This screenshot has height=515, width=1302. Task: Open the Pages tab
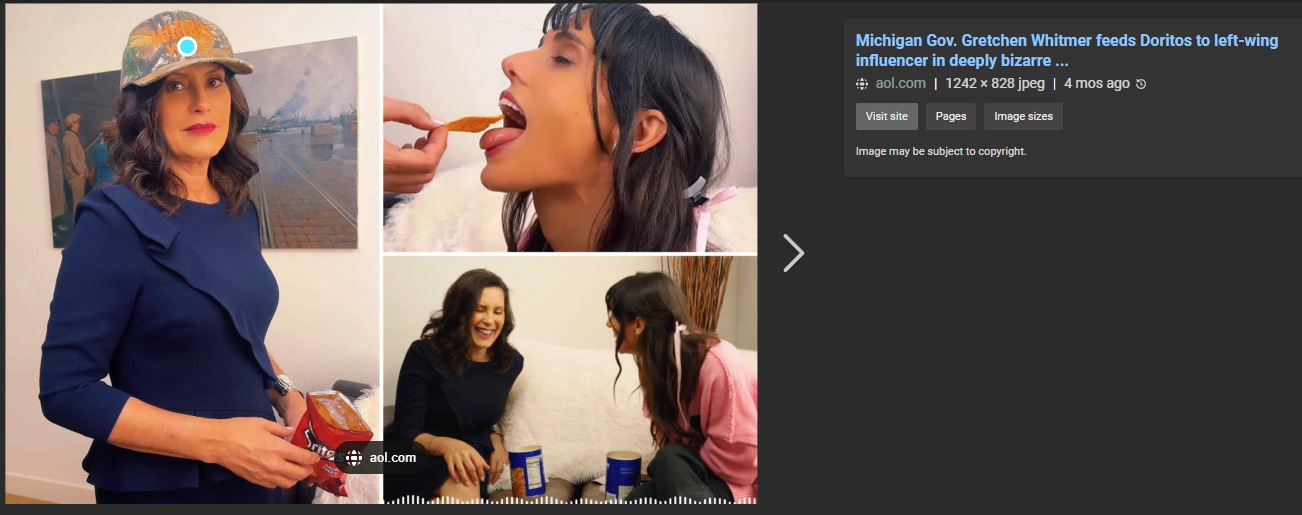[951, 116]
